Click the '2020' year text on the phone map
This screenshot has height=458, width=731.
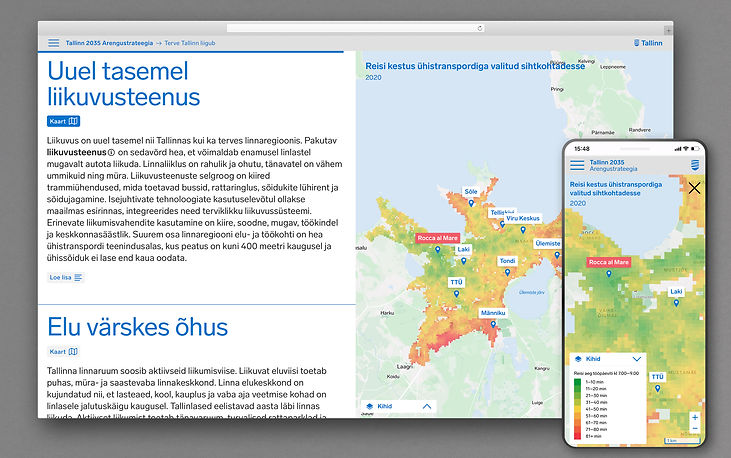(578, 203)
